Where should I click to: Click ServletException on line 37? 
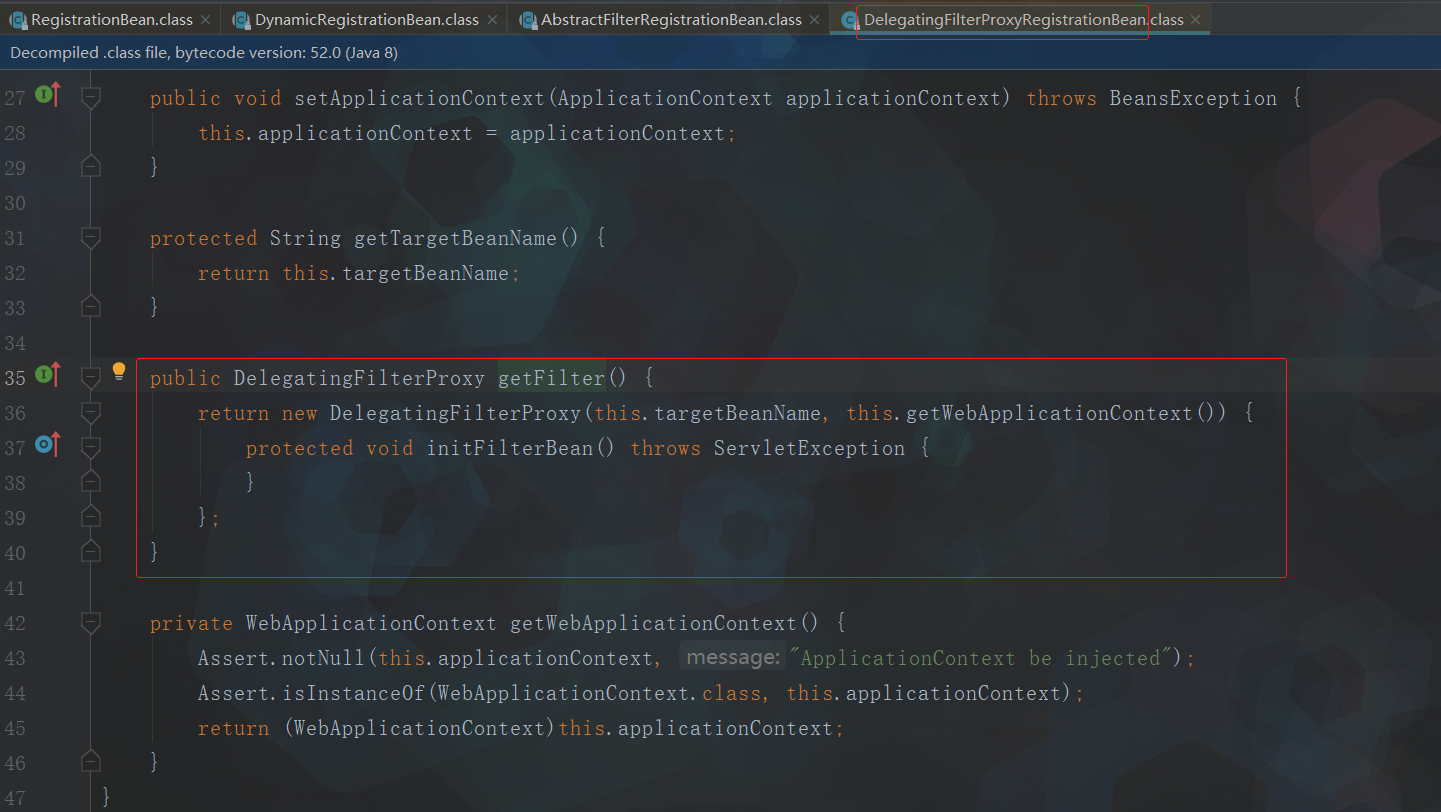(809, 448)
